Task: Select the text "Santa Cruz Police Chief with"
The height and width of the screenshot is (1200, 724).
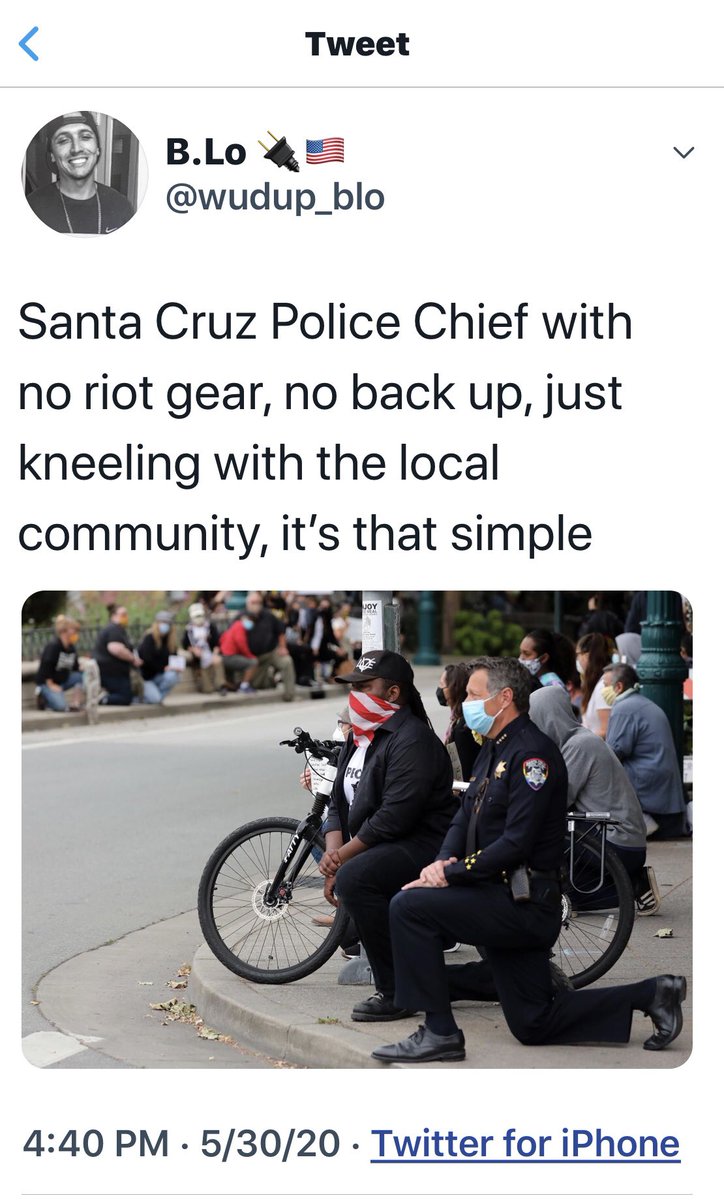Action: pyautogui.click(x=325, y=324)
